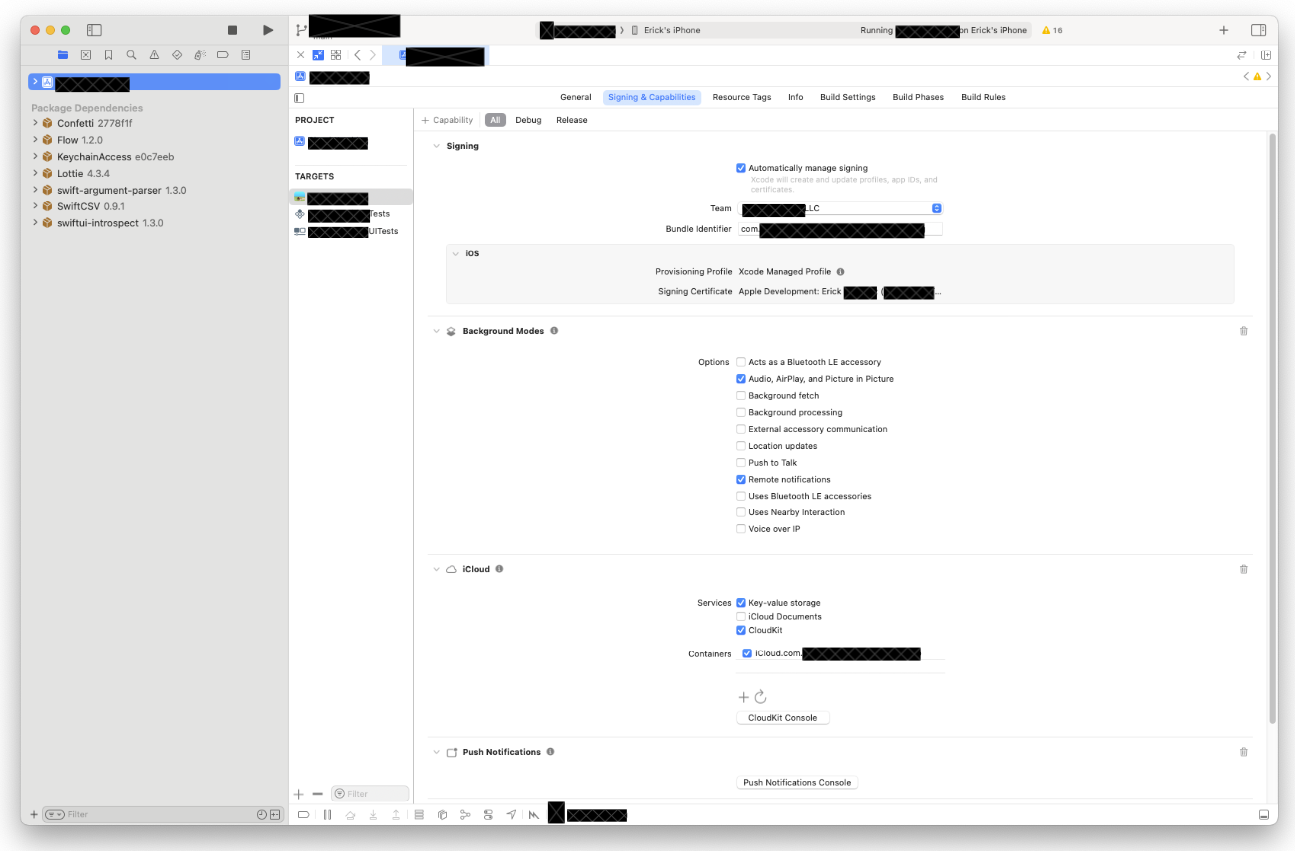This screenshot has height=851, width=1295.
Task: Open the Debug navigator spray icon
Action: [200, 55]
